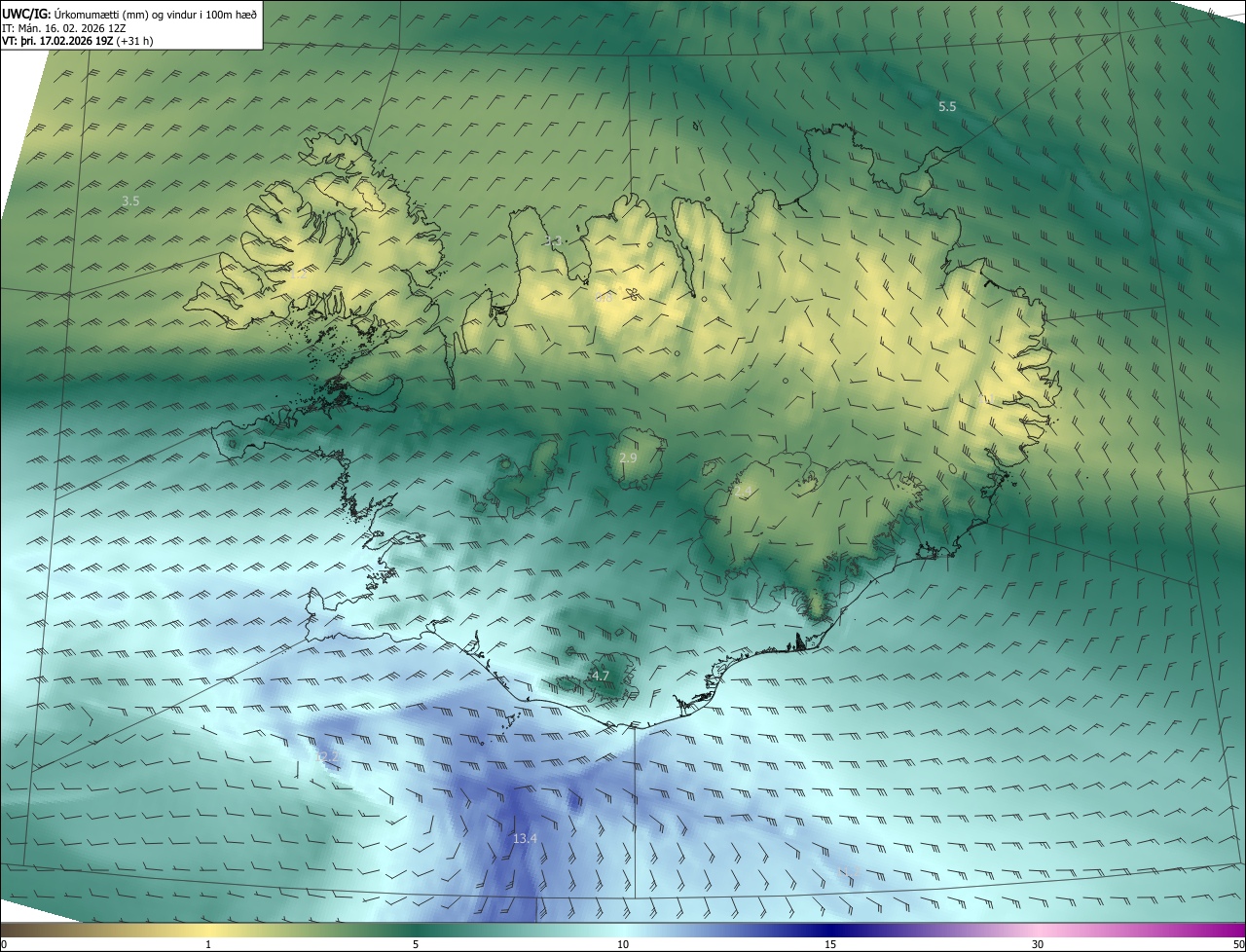Click the small propeller station symbol in north Iceland
1246x952 pixels.
[x=631, y=294]
